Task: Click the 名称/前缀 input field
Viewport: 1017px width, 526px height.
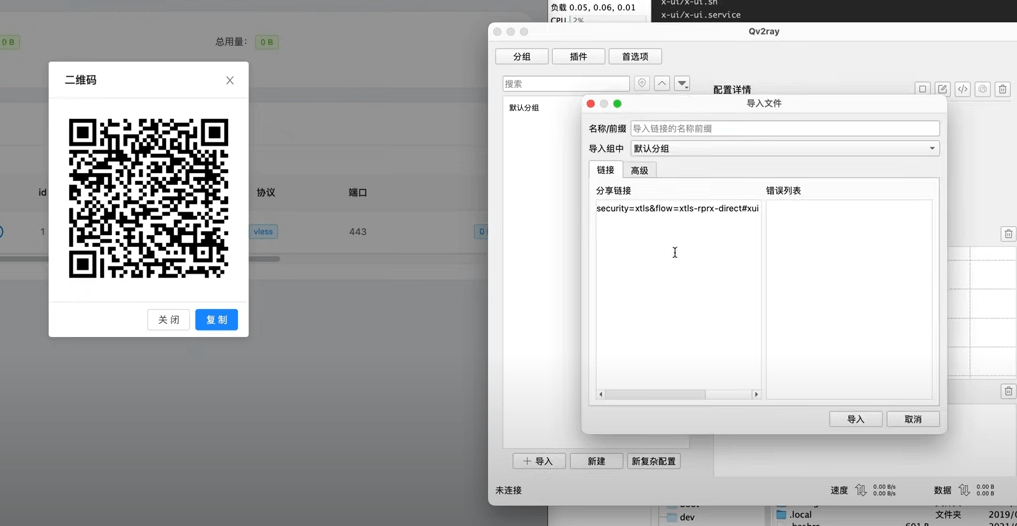Action: tap(785, 128)
